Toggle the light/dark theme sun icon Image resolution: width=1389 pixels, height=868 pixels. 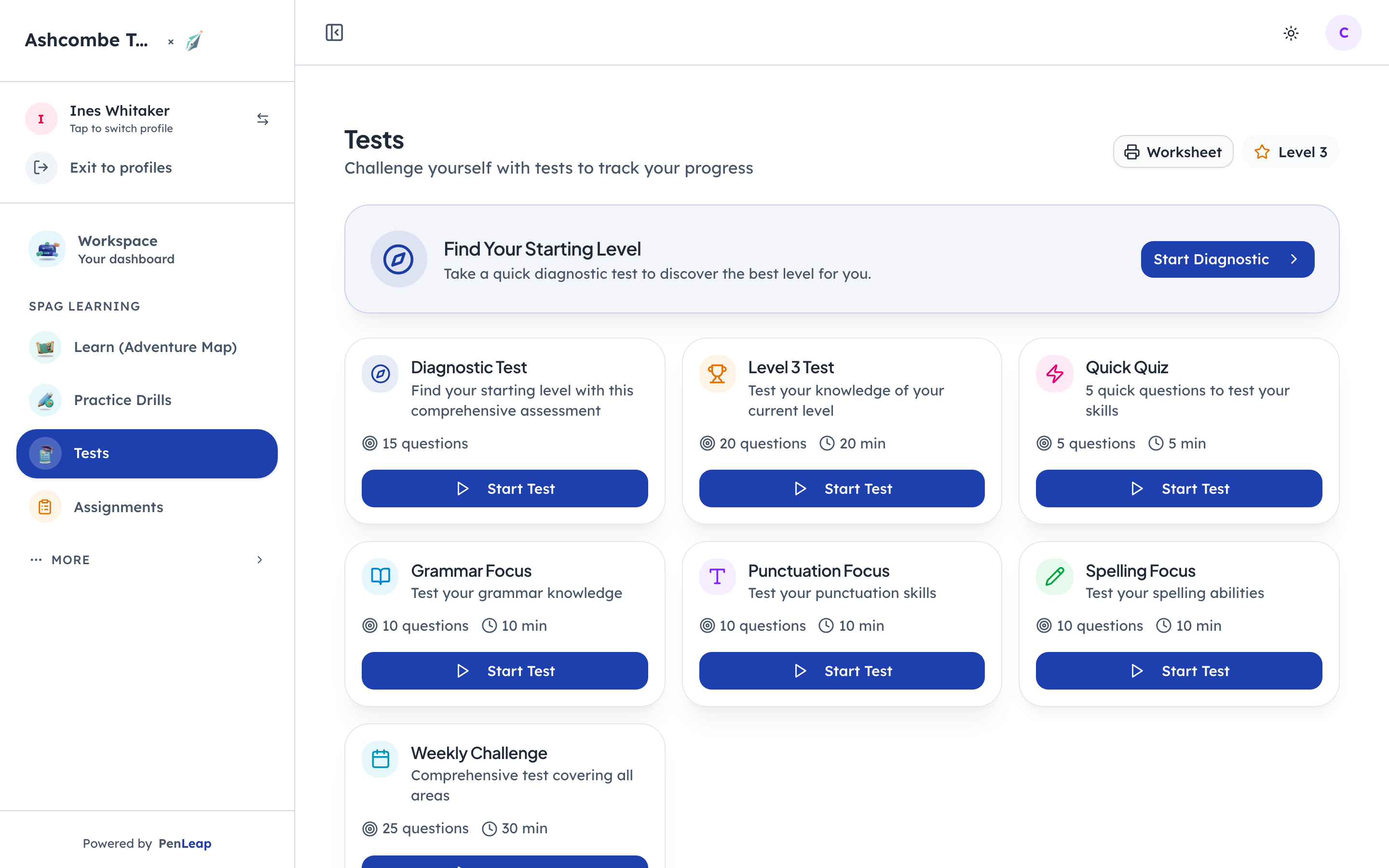click(x=1291, y=33)
